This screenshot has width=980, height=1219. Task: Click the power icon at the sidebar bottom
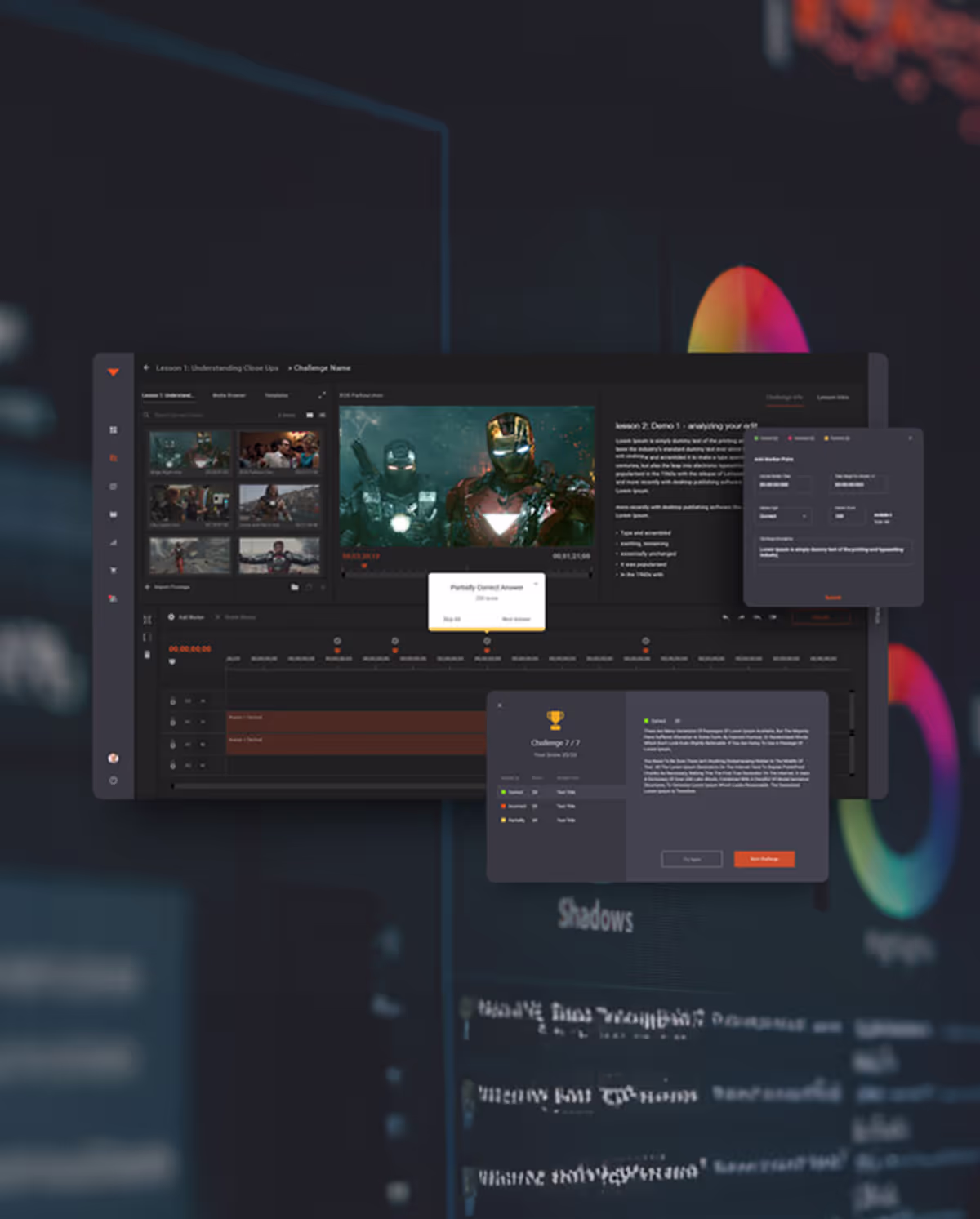114,781
